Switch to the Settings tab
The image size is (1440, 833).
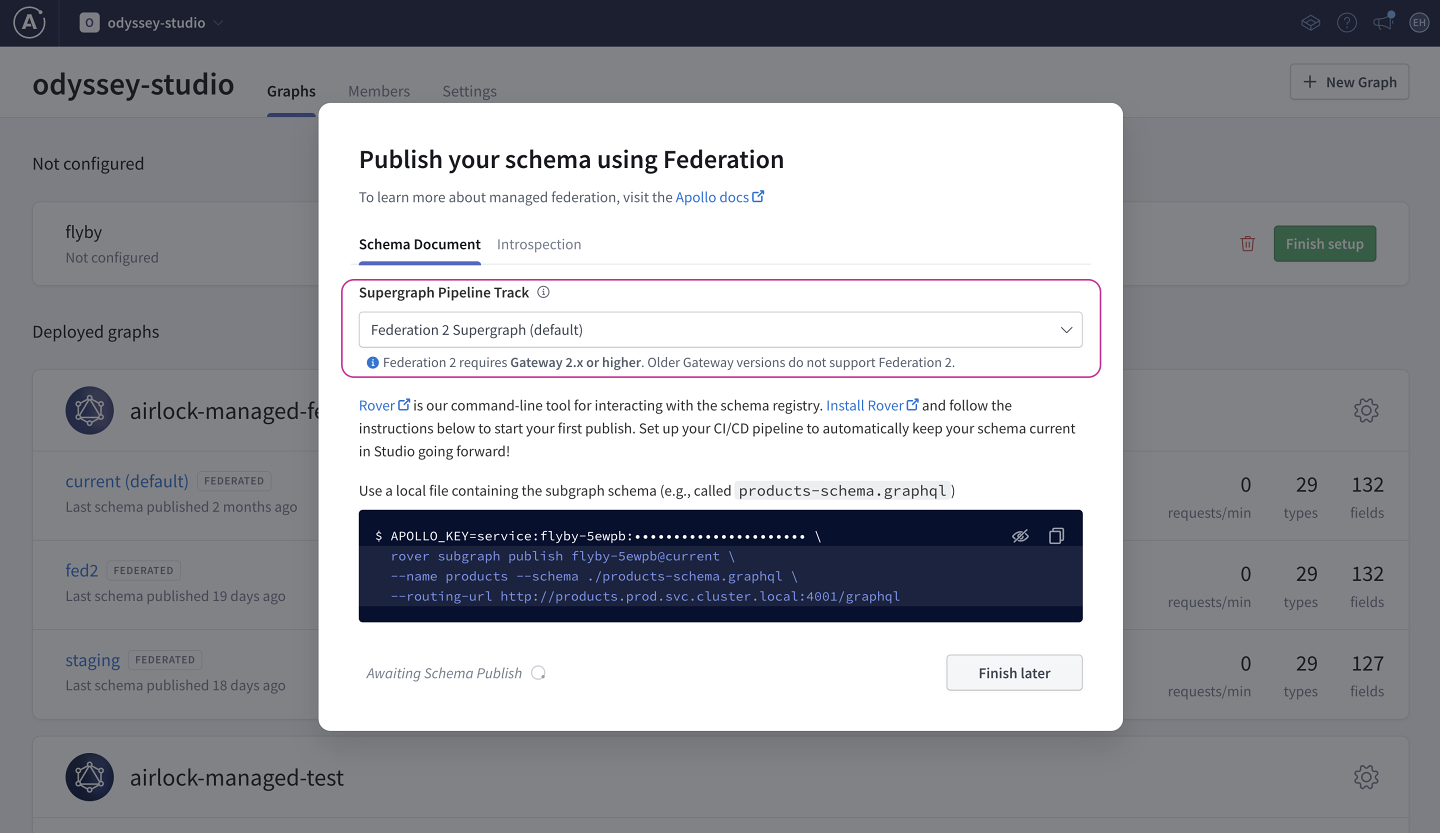tap(469, 91)
